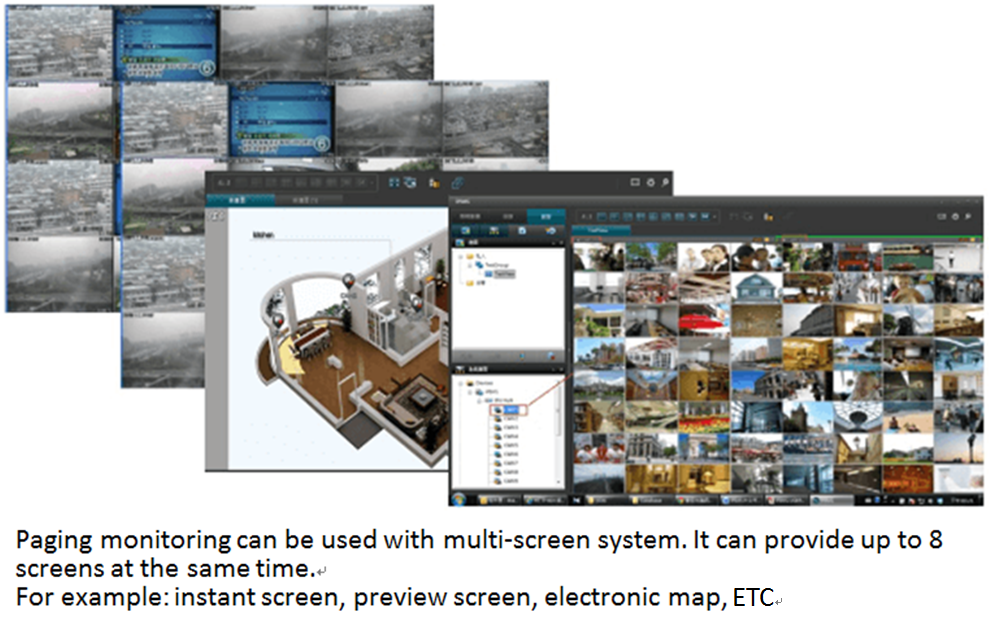Select the first screen layout icon in the front toolbar
This screenshot has width=991, height=618.
tap(602, 217)
